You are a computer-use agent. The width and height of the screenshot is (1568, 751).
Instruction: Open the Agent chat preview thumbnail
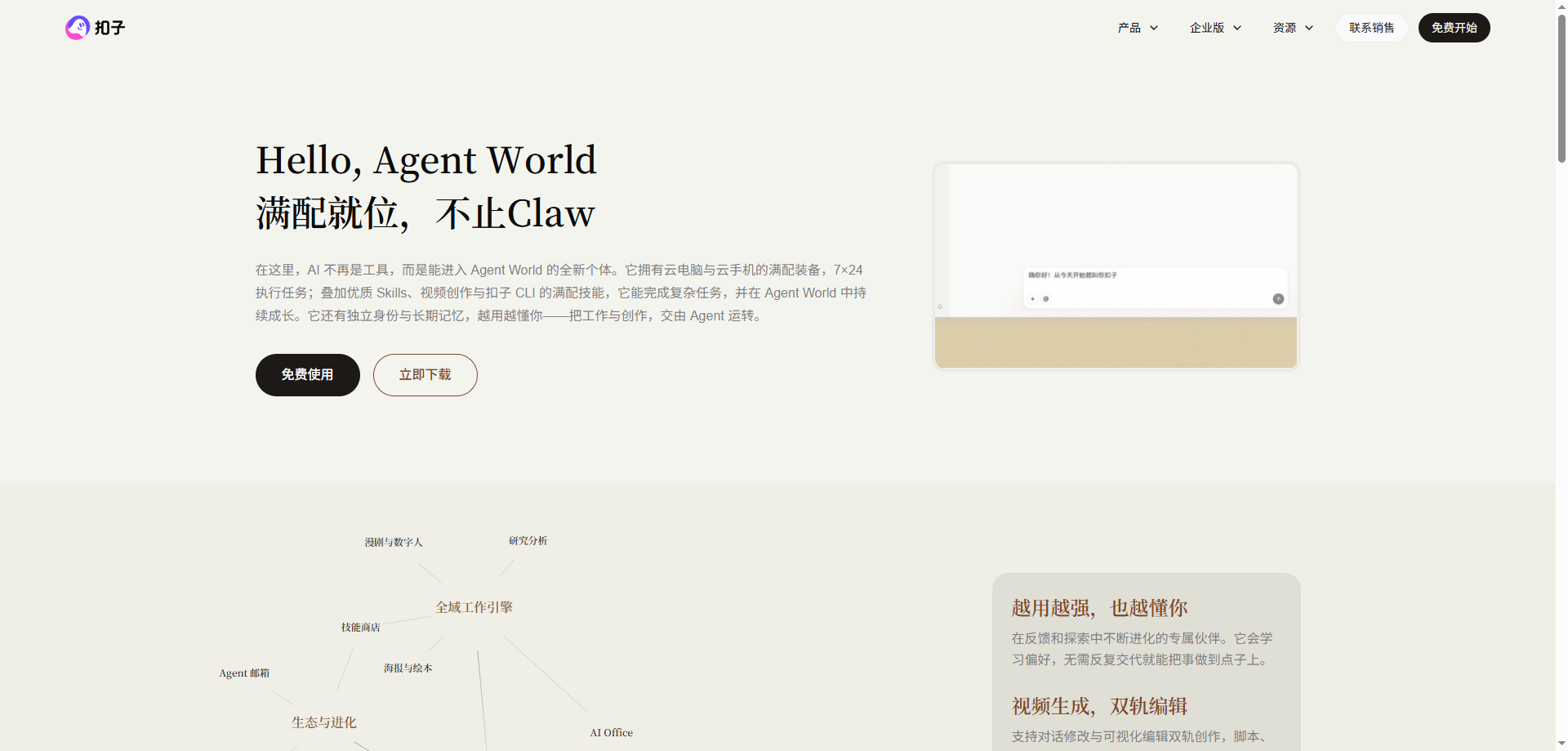coord(1116,266)
